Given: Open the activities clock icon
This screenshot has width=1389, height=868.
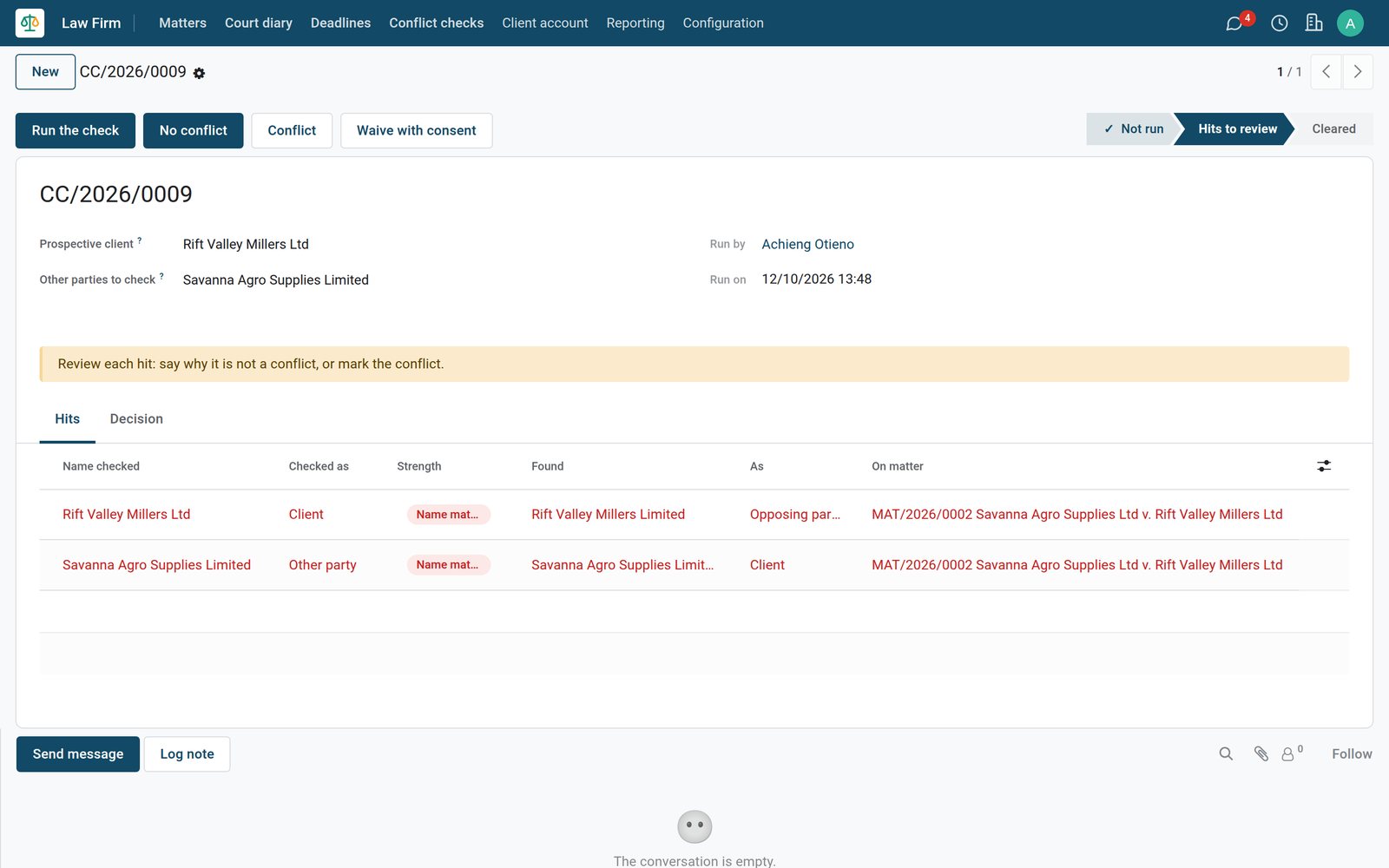Looking at the screenshot, I should tap(1279, 23).
